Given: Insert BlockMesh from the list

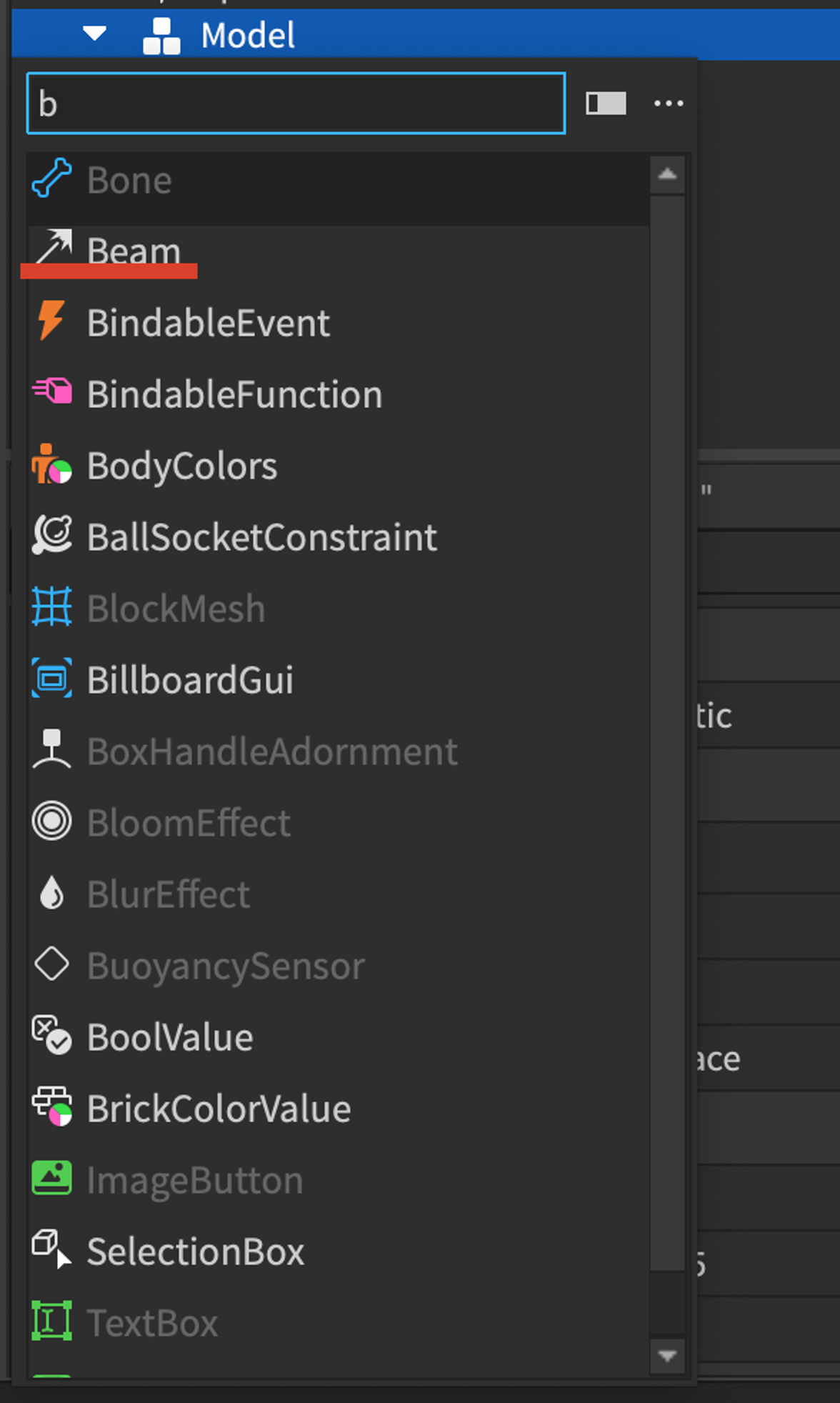Looking at the screenshot, I should coord(338,608).
